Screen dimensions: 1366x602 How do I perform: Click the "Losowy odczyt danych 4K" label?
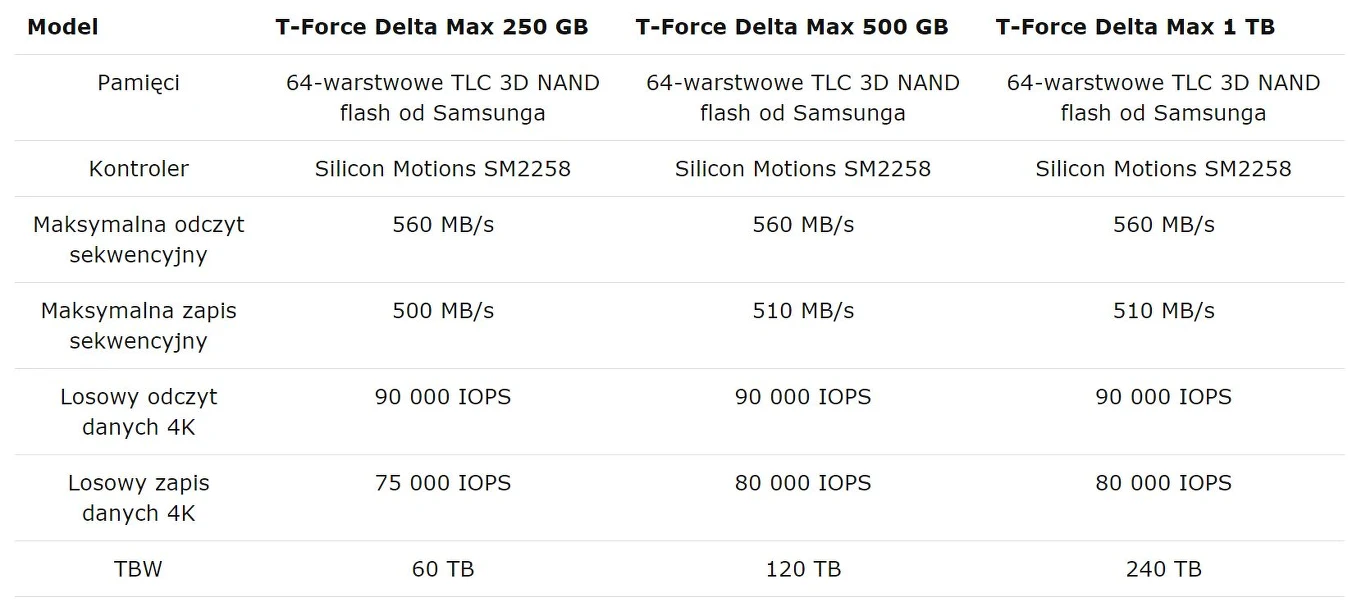coord(139,412)
